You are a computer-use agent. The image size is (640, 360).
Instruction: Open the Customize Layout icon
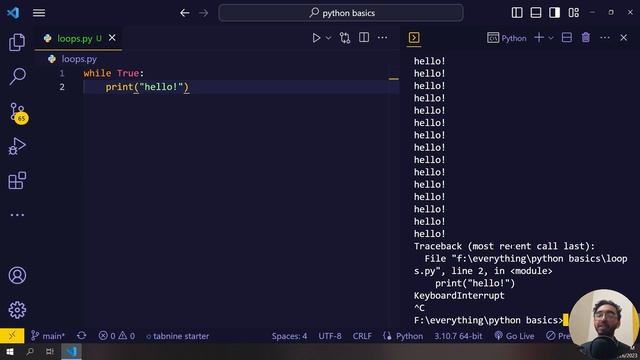coord(573,13)
